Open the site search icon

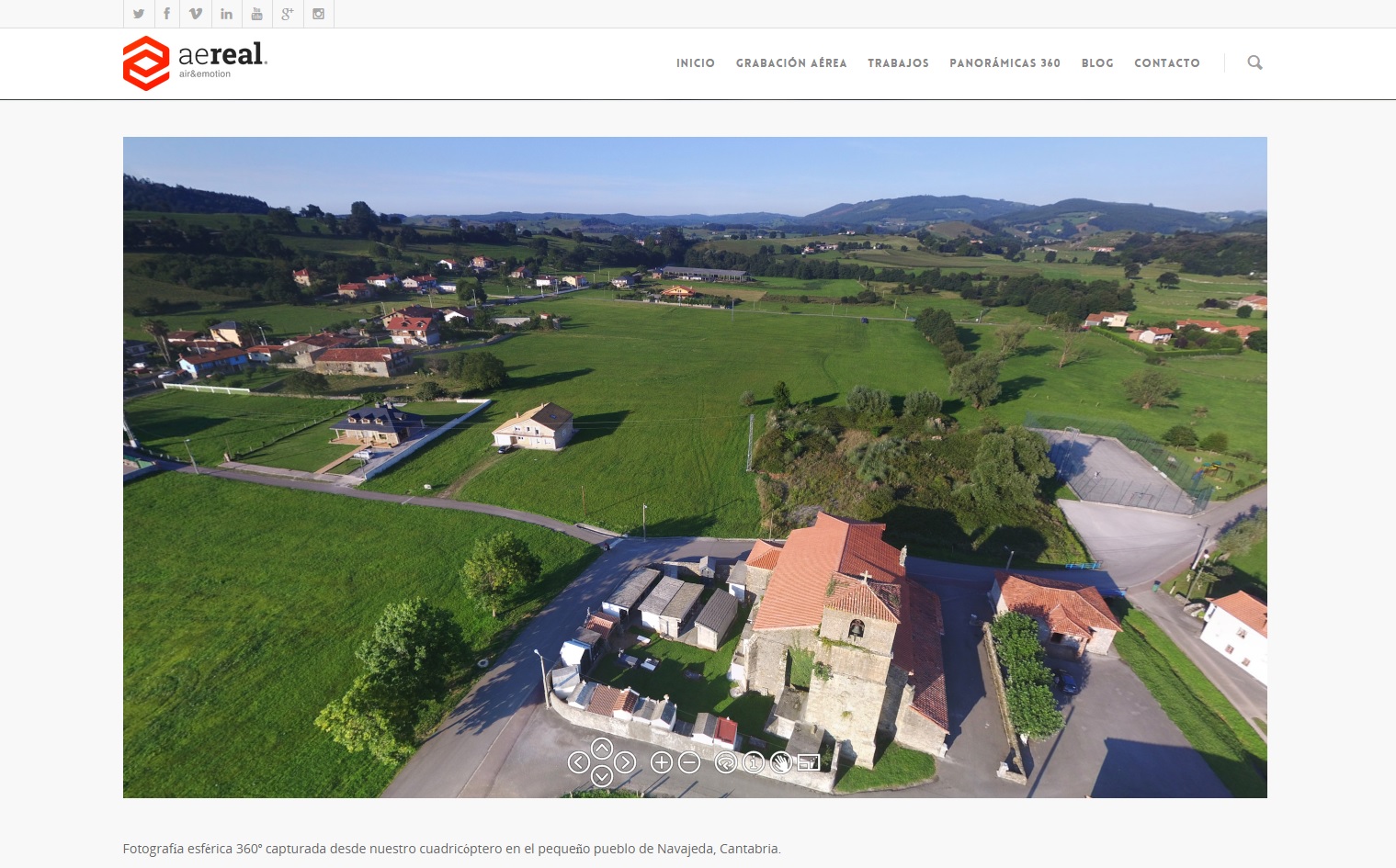(x=1254, y=62)
